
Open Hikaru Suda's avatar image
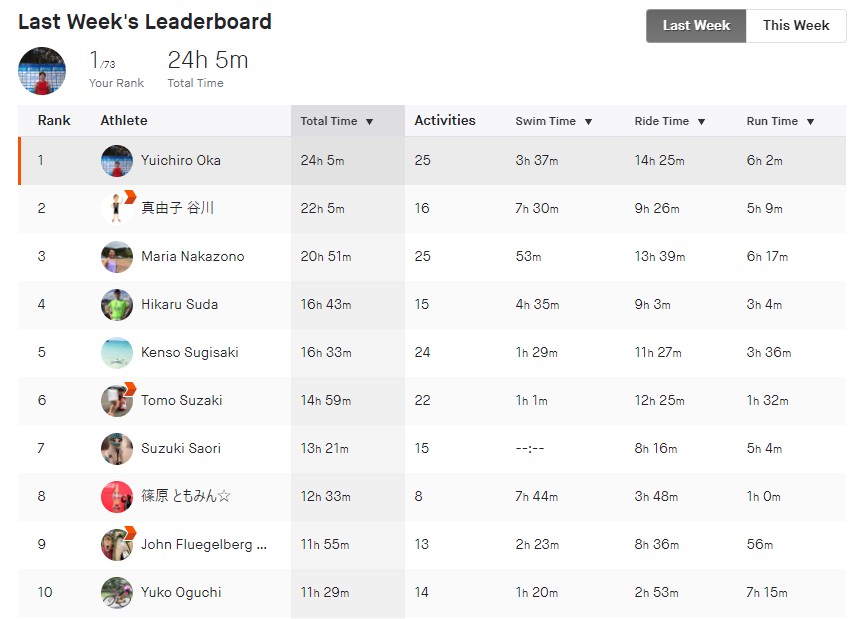point(117,304)
